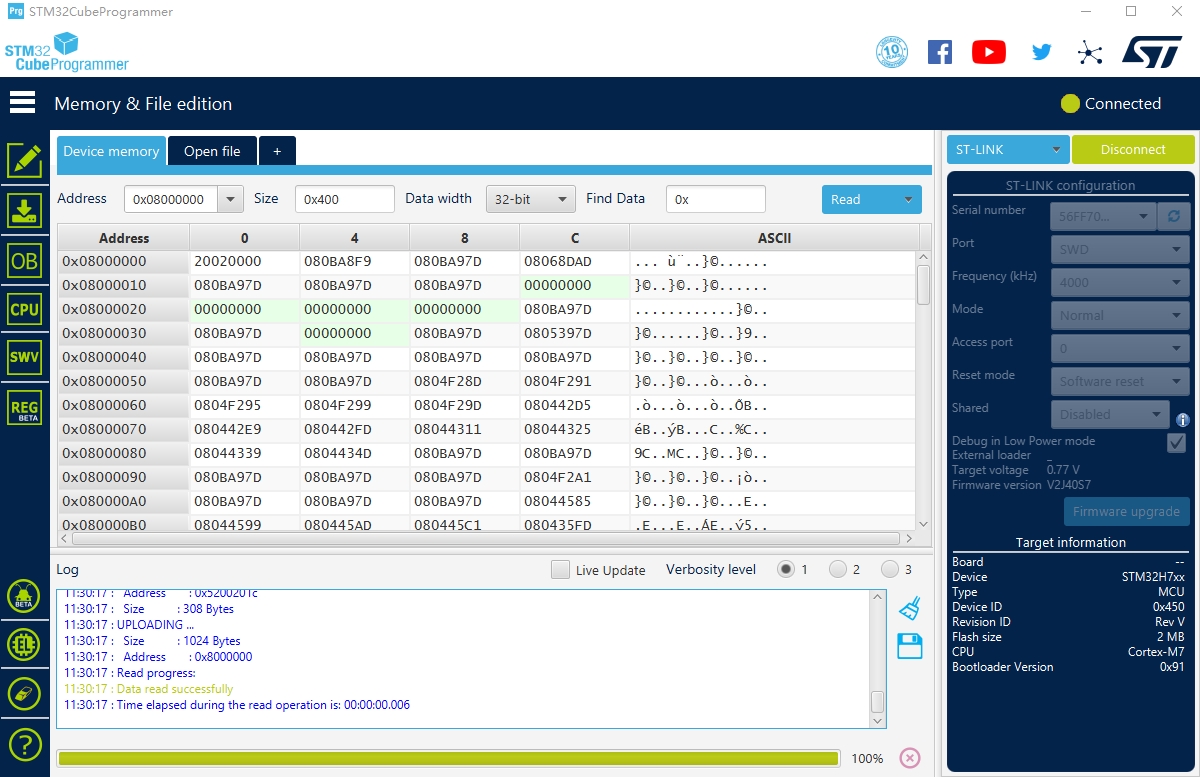Click the memory table horizontal scrollbar
The width and height of the screenshot is (1200, 777).
[486, 538]
